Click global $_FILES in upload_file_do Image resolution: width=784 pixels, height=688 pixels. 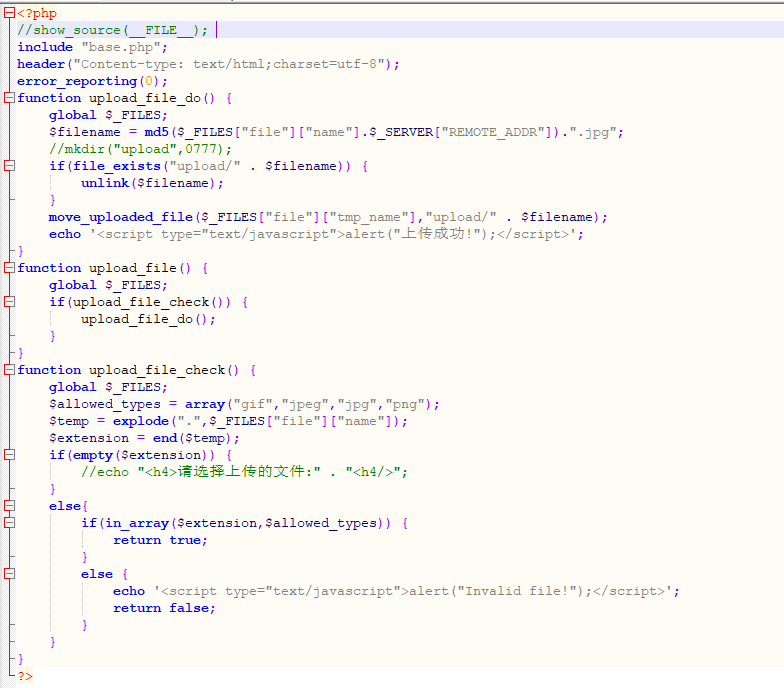coord(108,115)
